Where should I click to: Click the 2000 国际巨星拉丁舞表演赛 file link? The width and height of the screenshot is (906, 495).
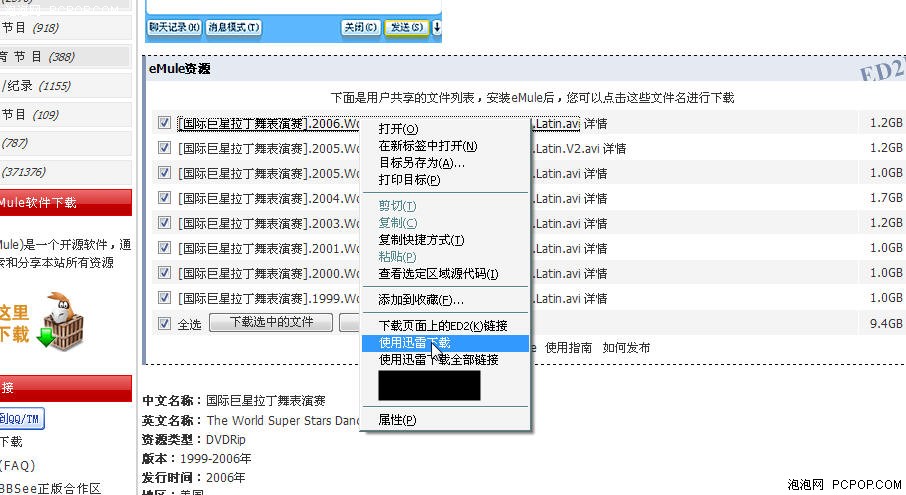point(269,273)
